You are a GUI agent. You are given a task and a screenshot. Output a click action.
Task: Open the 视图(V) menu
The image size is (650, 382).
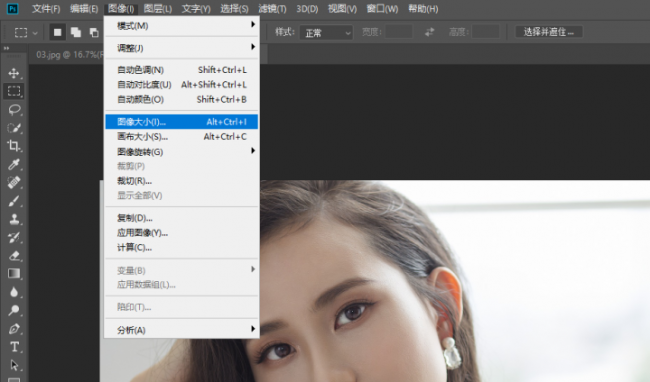tap(342, 9)
